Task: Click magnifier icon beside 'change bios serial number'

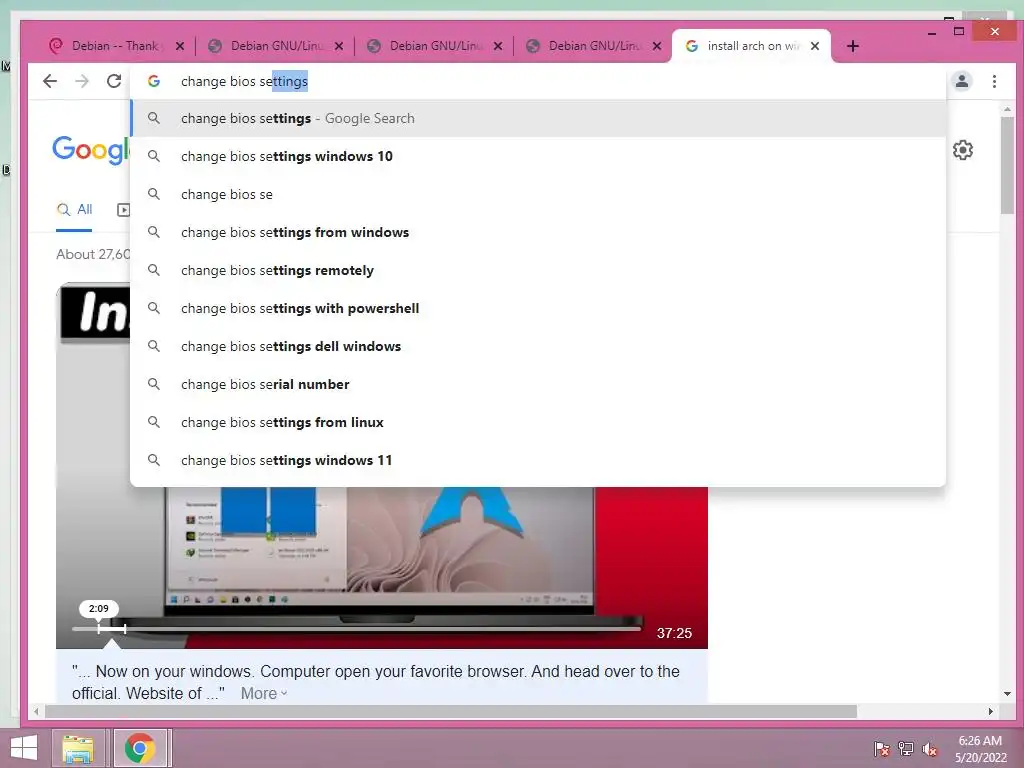Action: click(153, 384)
